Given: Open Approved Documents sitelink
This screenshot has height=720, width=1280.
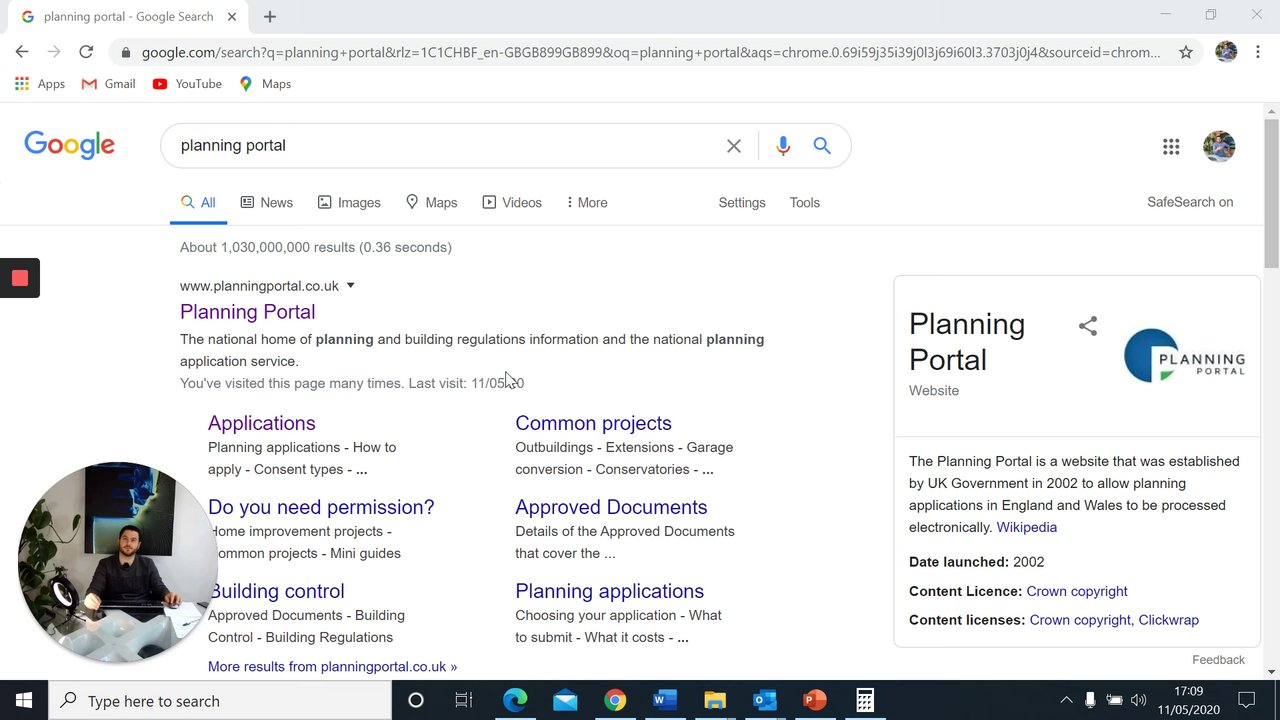Looking at the screenshot, I should (611, 507).
